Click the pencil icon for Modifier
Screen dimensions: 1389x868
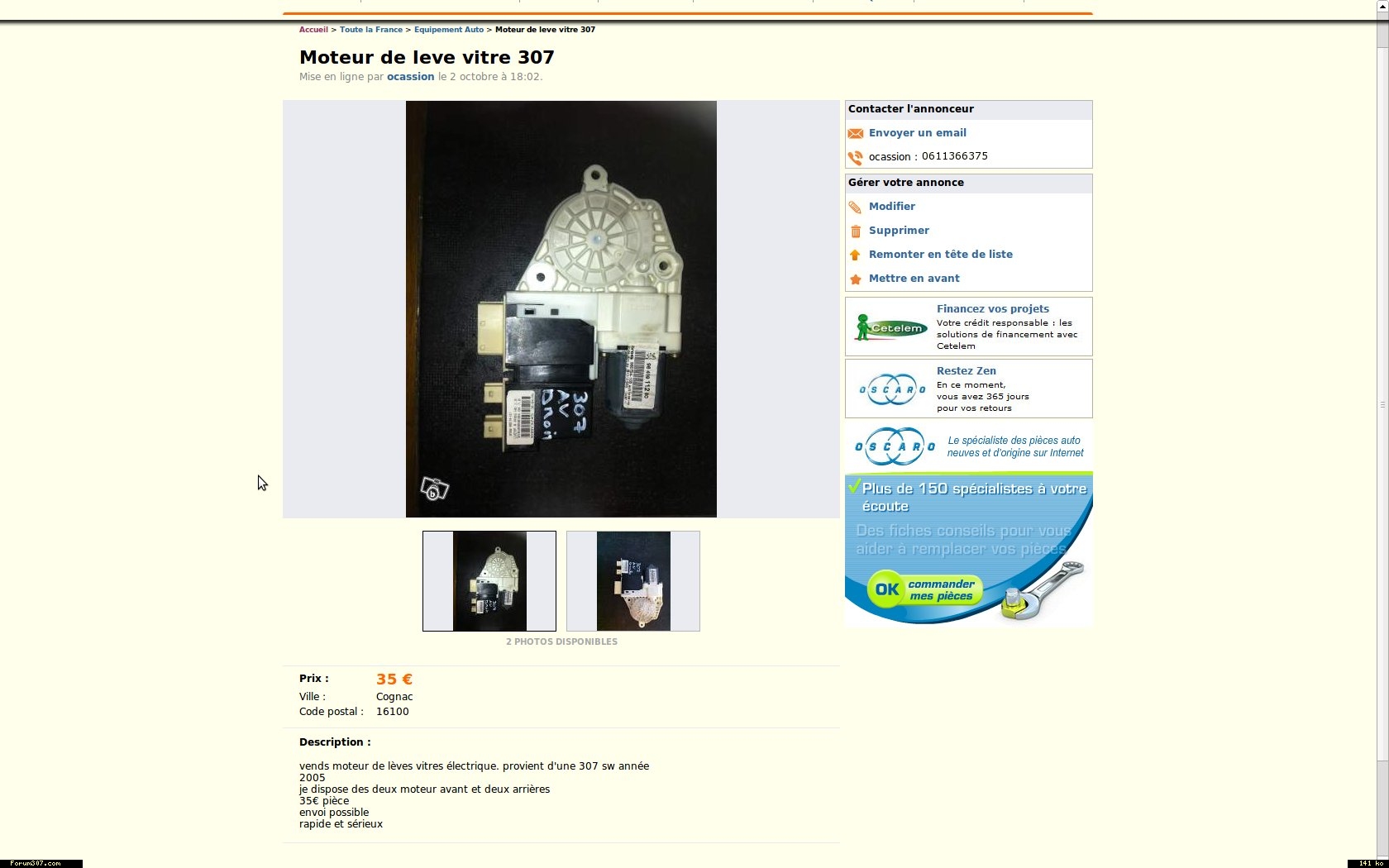click(856, 207)
